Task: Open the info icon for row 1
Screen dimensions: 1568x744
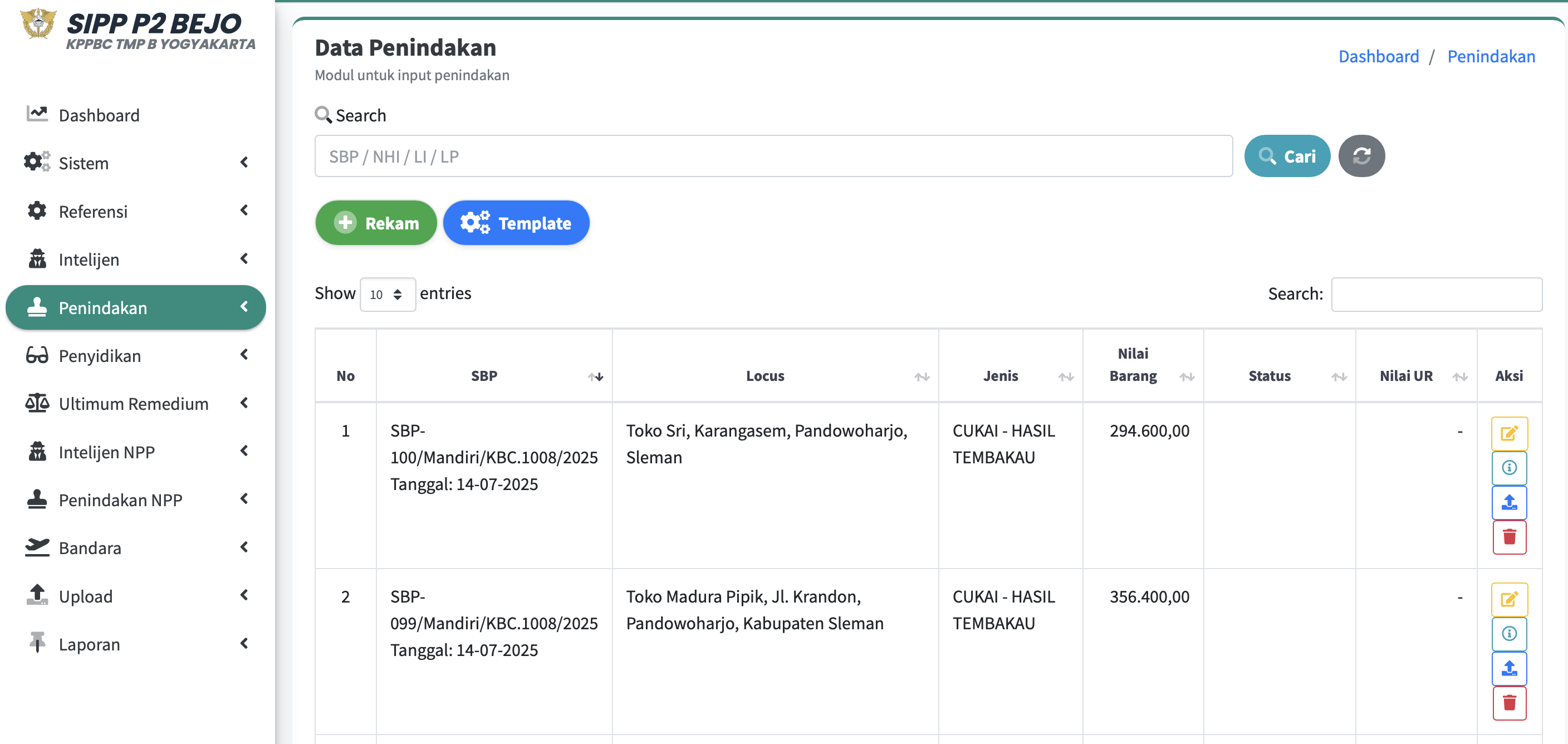Action: pyautogui.click(x=1508, y=468)
